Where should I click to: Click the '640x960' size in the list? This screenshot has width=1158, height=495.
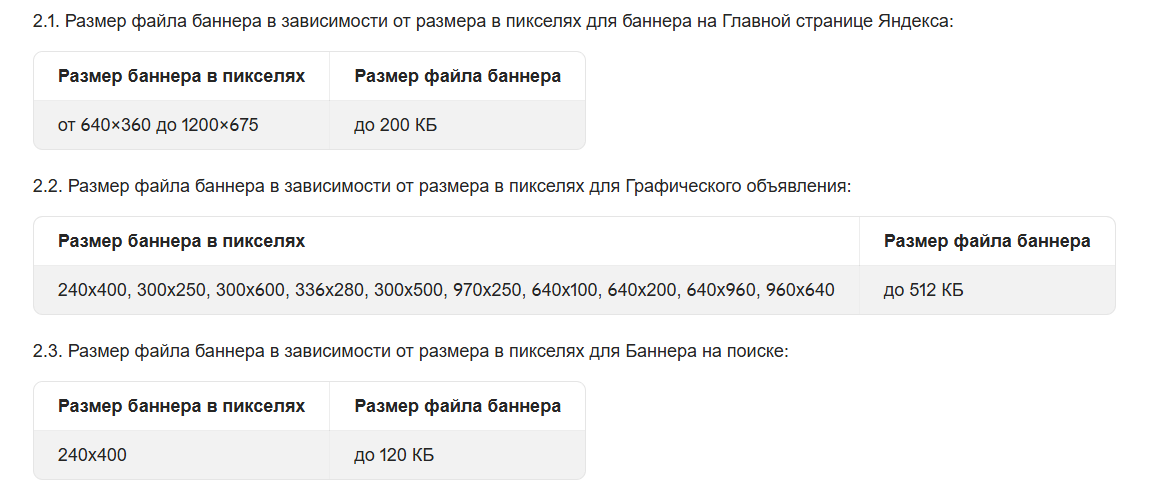(722, 290)
